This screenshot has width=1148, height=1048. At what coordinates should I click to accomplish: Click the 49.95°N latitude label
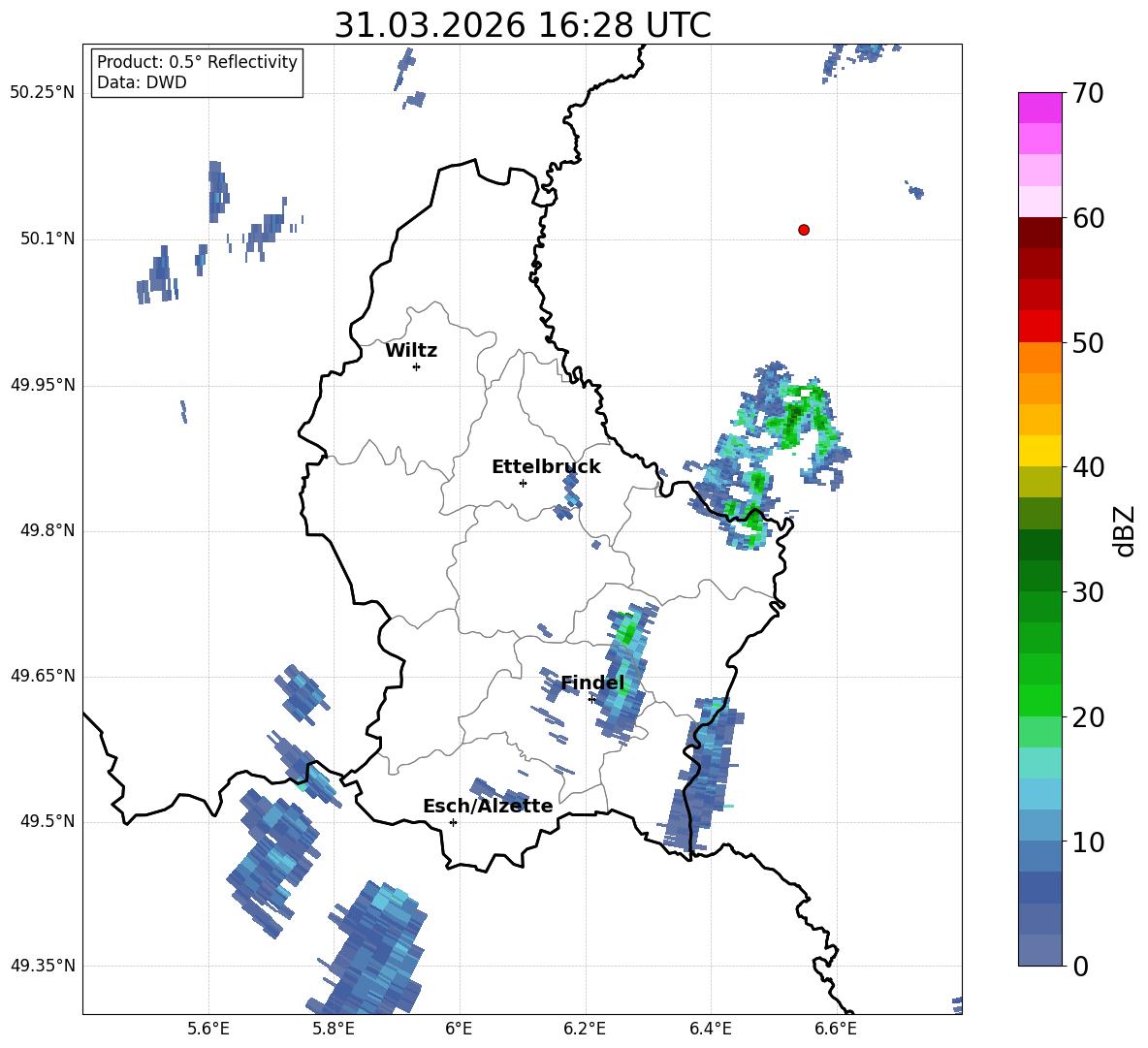[x=43, y=385]
